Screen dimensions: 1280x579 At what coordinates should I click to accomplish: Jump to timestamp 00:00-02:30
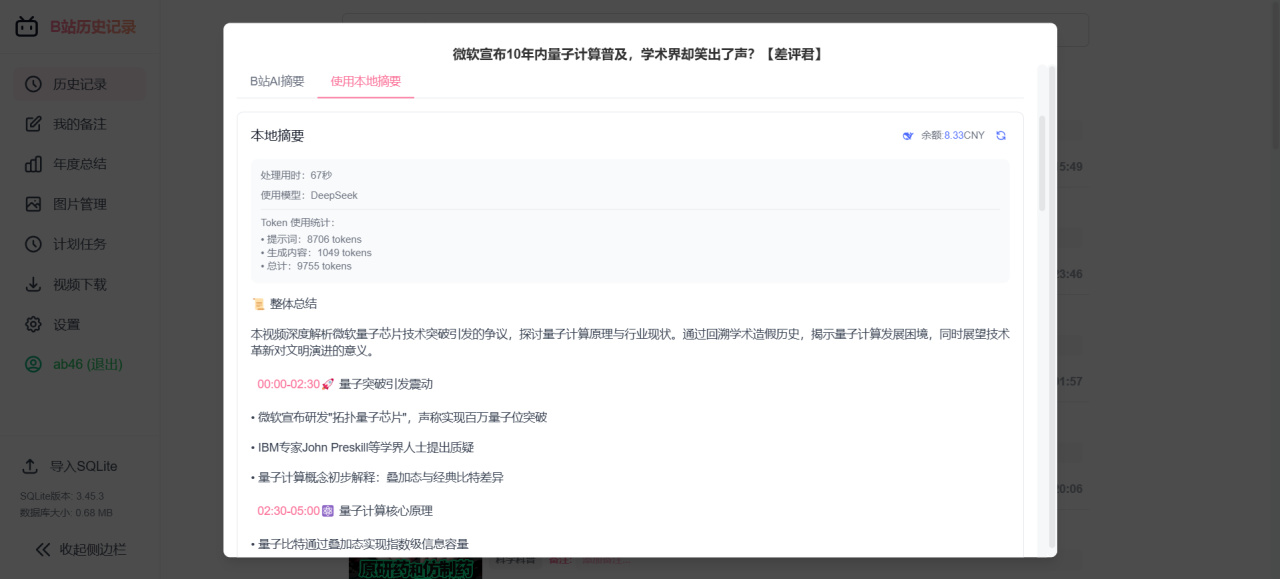pos(288,384)
